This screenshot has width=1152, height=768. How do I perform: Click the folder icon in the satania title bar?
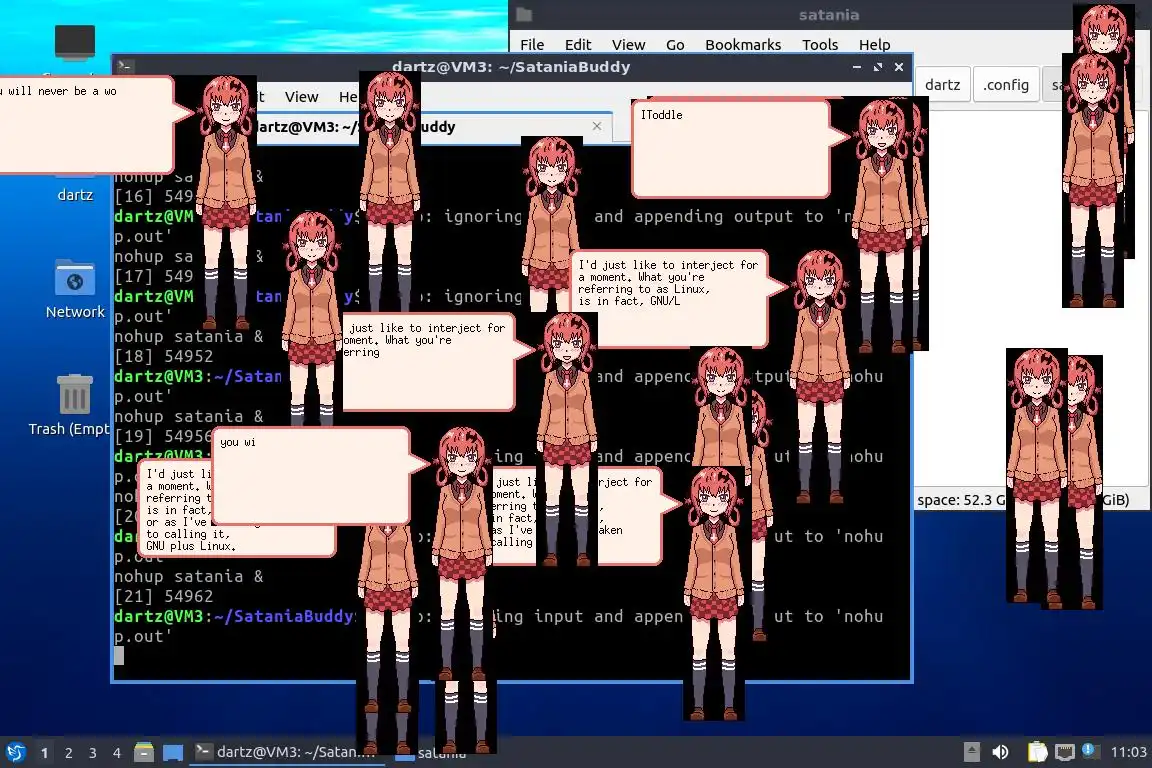524,15
